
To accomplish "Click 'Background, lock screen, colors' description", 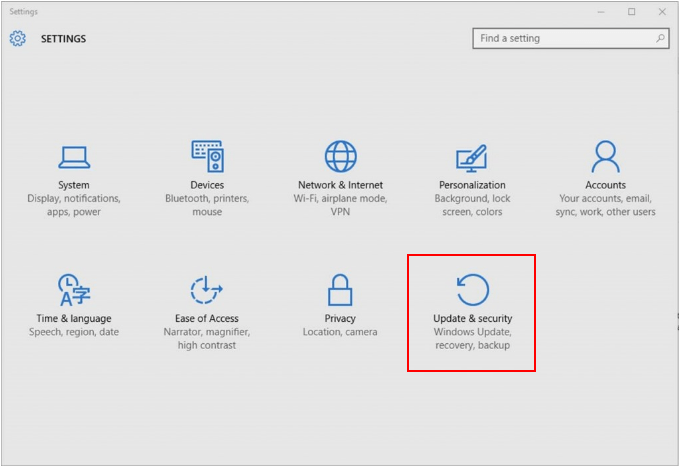I will pos(472,205).
